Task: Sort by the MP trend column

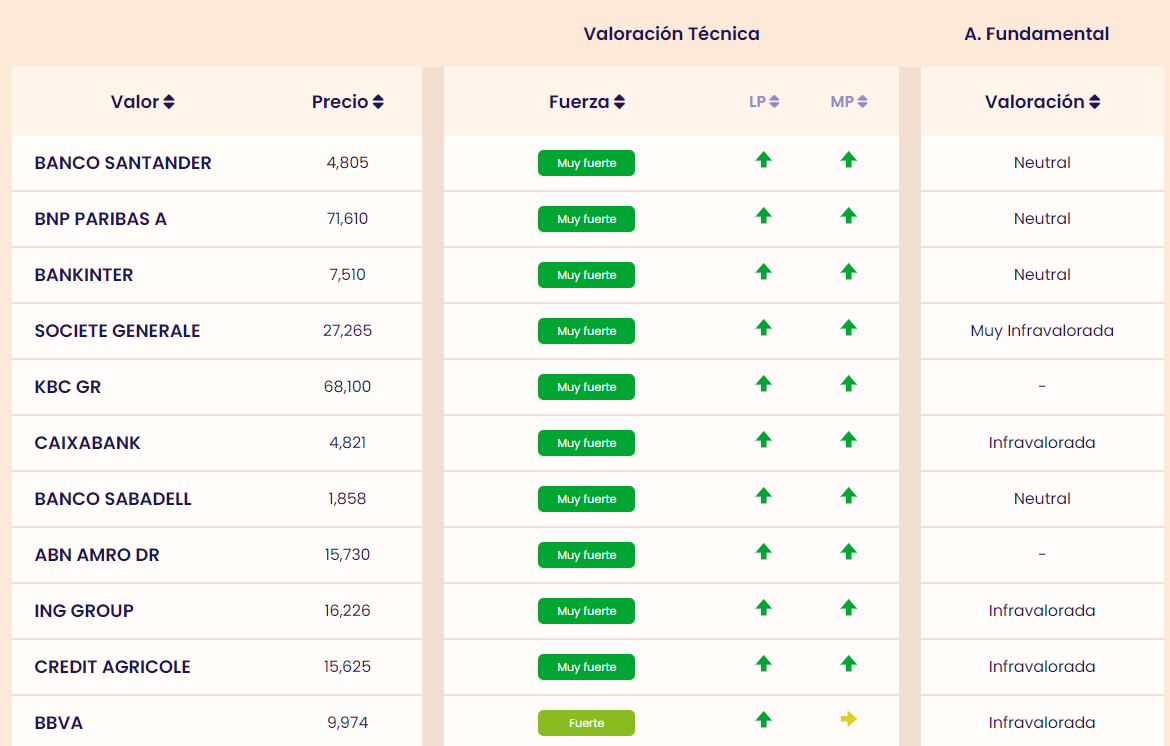Action: click(x=849, y=102)
